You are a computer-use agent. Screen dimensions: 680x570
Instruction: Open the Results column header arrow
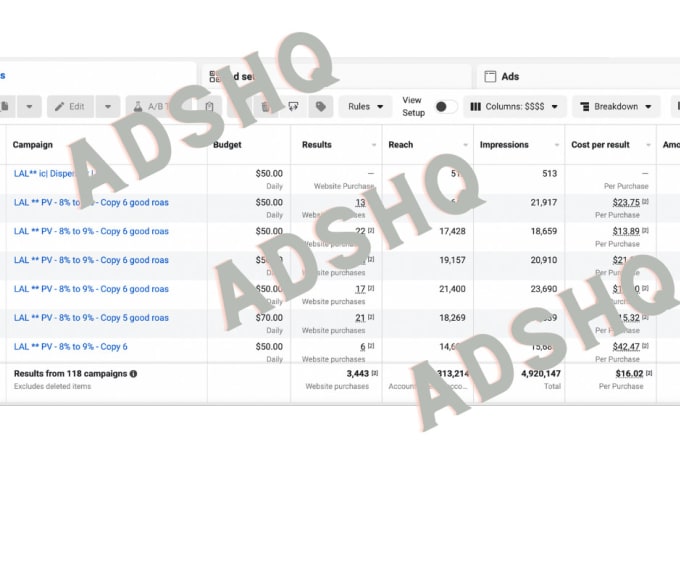374,145
